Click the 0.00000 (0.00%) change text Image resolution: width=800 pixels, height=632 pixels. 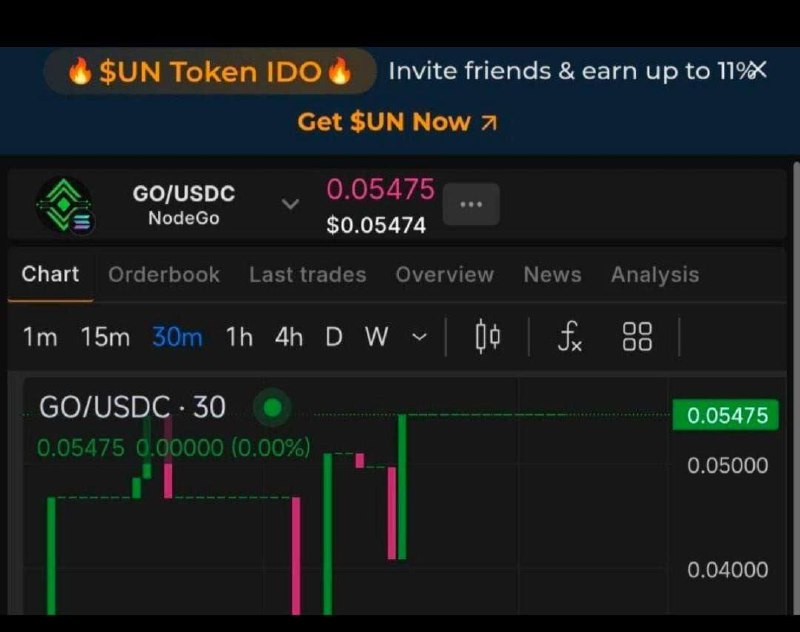tap(223, 447)
